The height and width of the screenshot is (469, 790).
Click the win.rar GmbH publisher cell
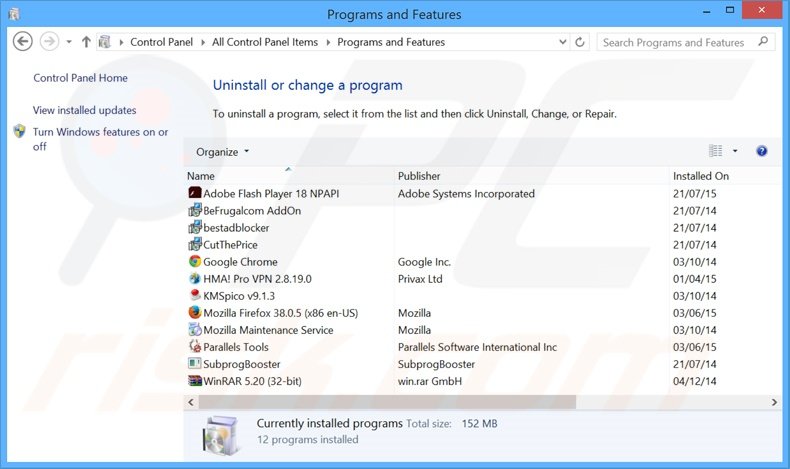pyautogui.click(x=430, y=381)
